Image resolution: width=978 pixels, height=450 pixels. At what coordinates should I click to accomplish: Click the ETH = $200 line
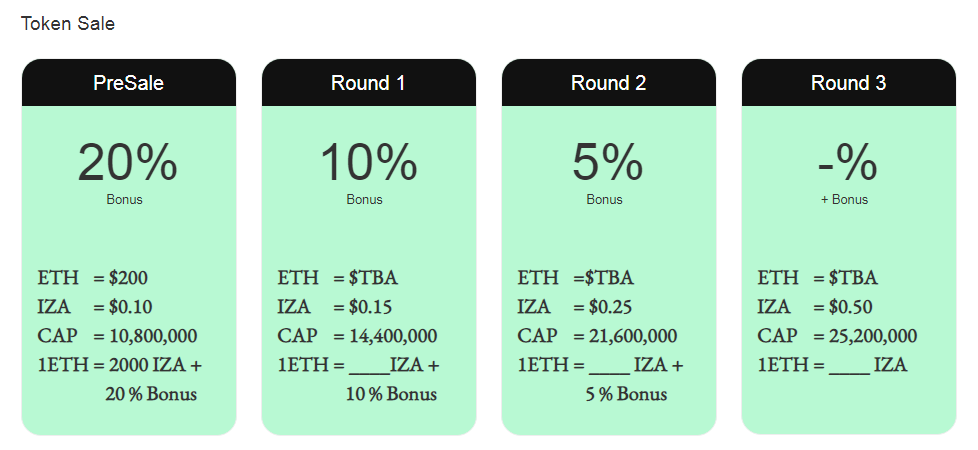(93, 278)
